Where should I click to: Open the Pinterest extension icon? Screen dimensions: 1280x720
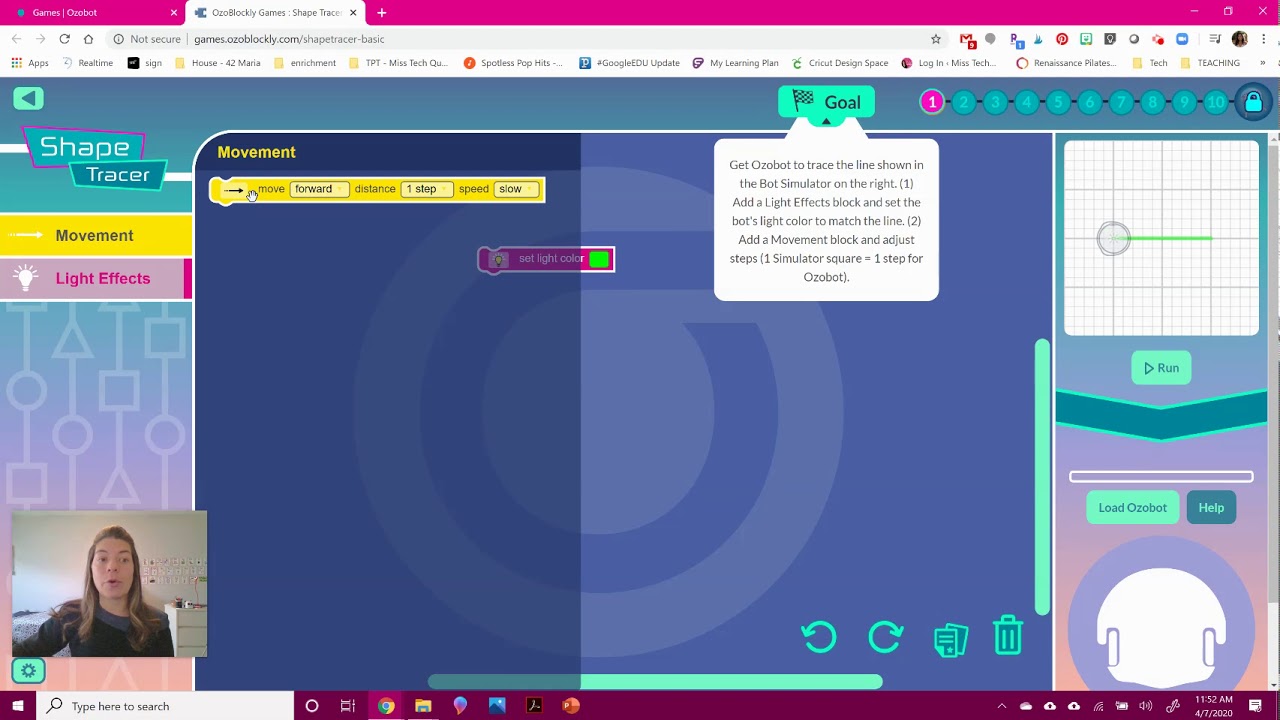tap(1062, 39)
